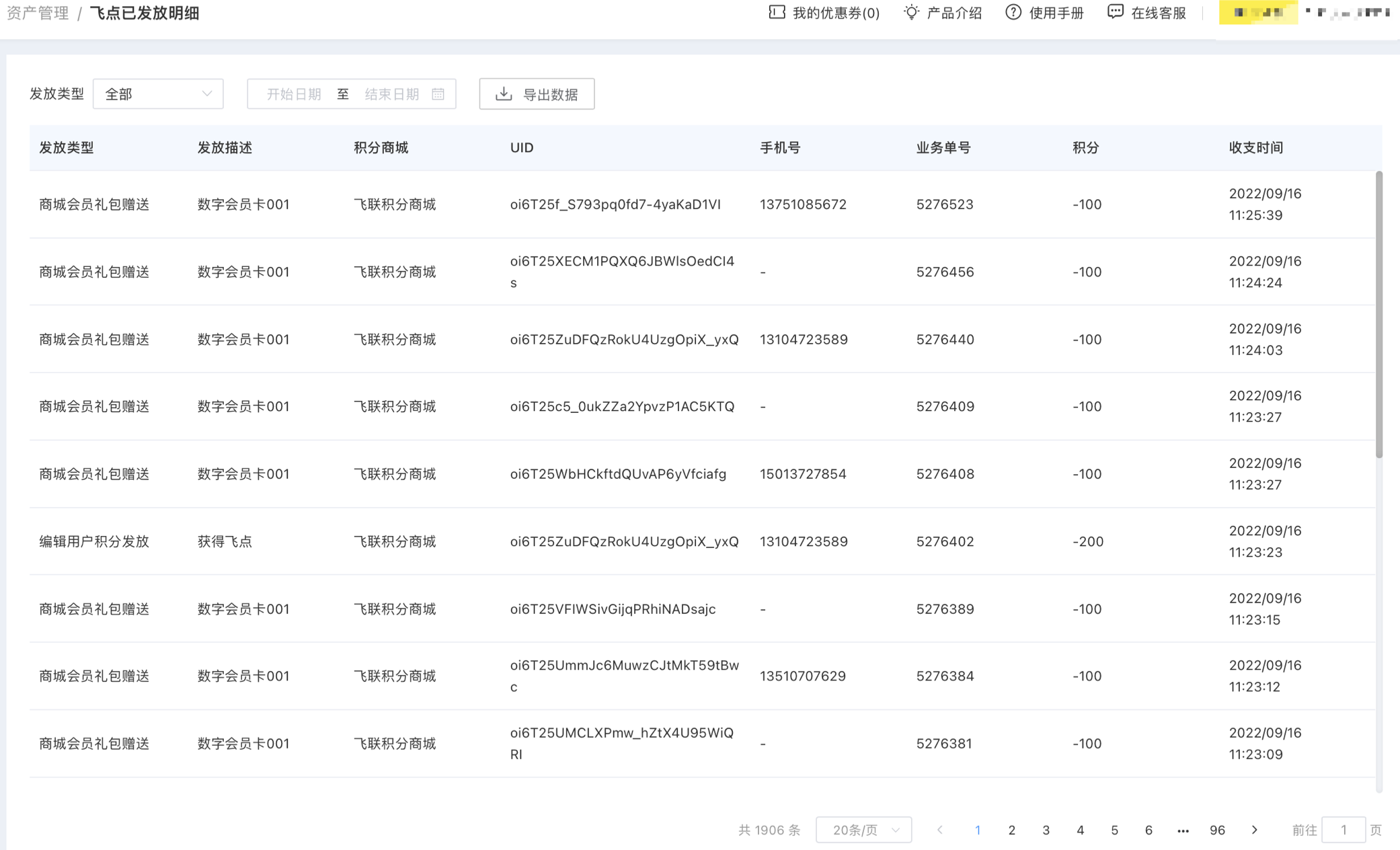Click the go-to page number input
This screenshot has height=850, width=1400.
click(1343, 830)
